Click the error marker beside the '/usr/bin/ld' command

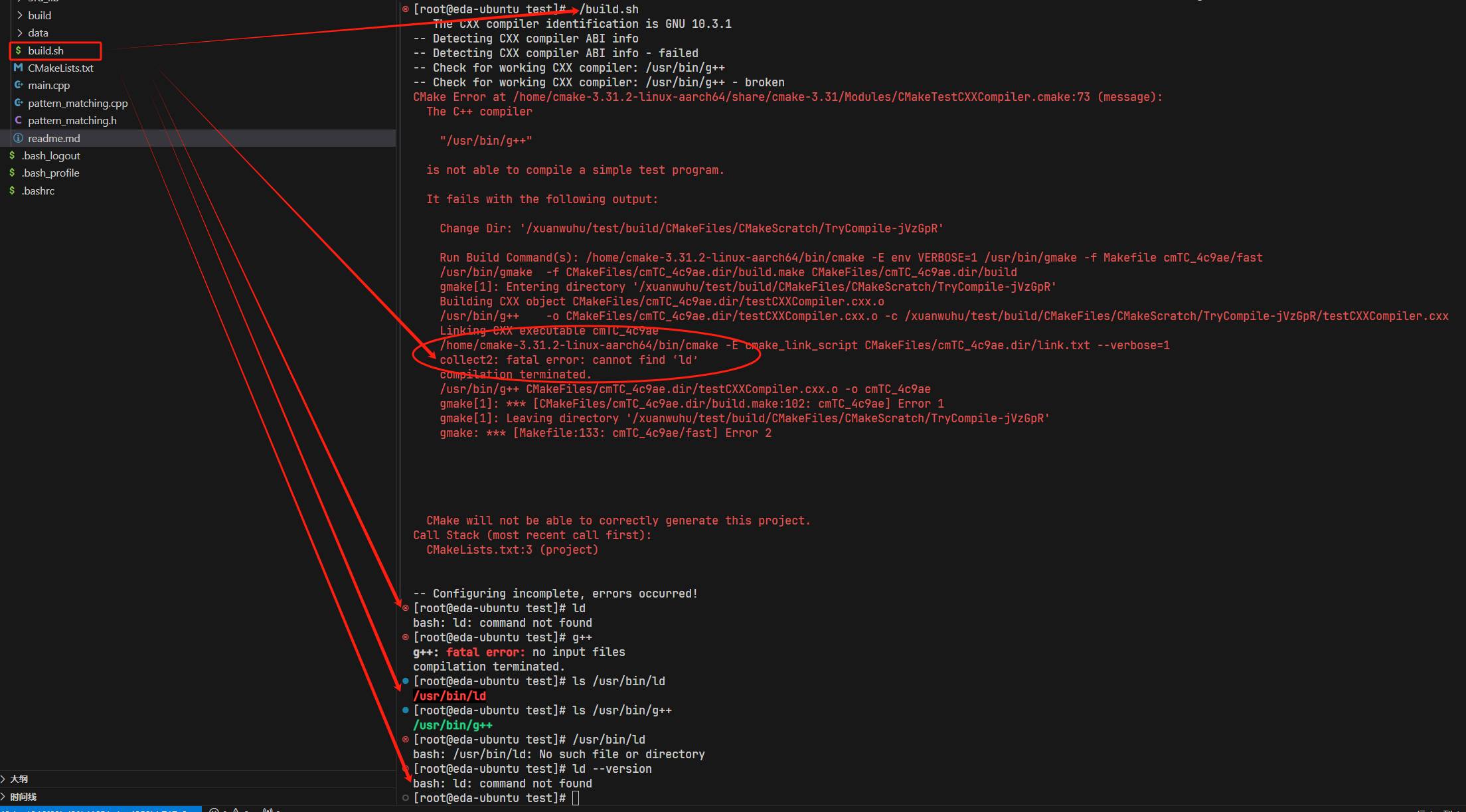(x=406, y=740)
